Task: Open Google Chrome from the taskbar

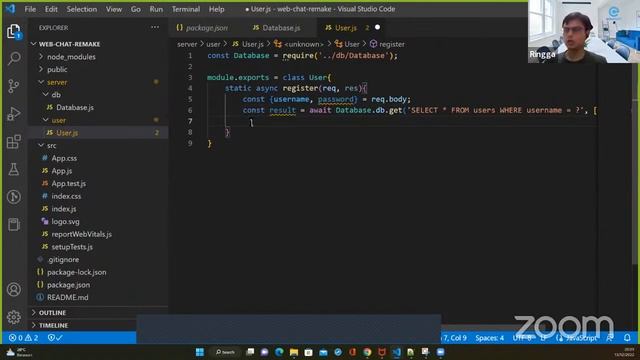Action: tap(367, 352)
